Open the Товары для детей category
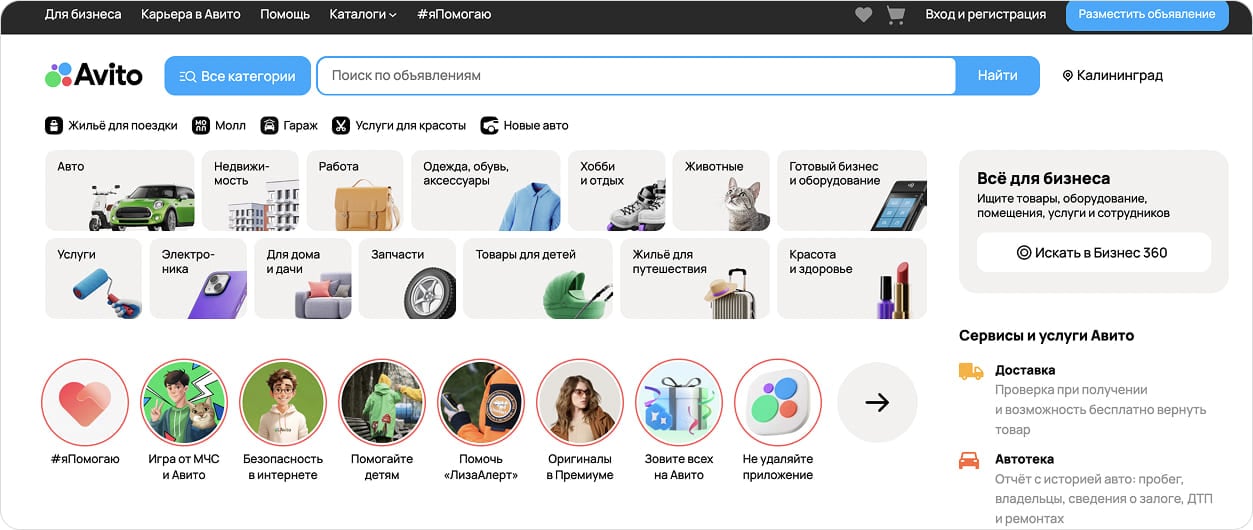Screen dimensions: 1253x530 pos(538,279)
